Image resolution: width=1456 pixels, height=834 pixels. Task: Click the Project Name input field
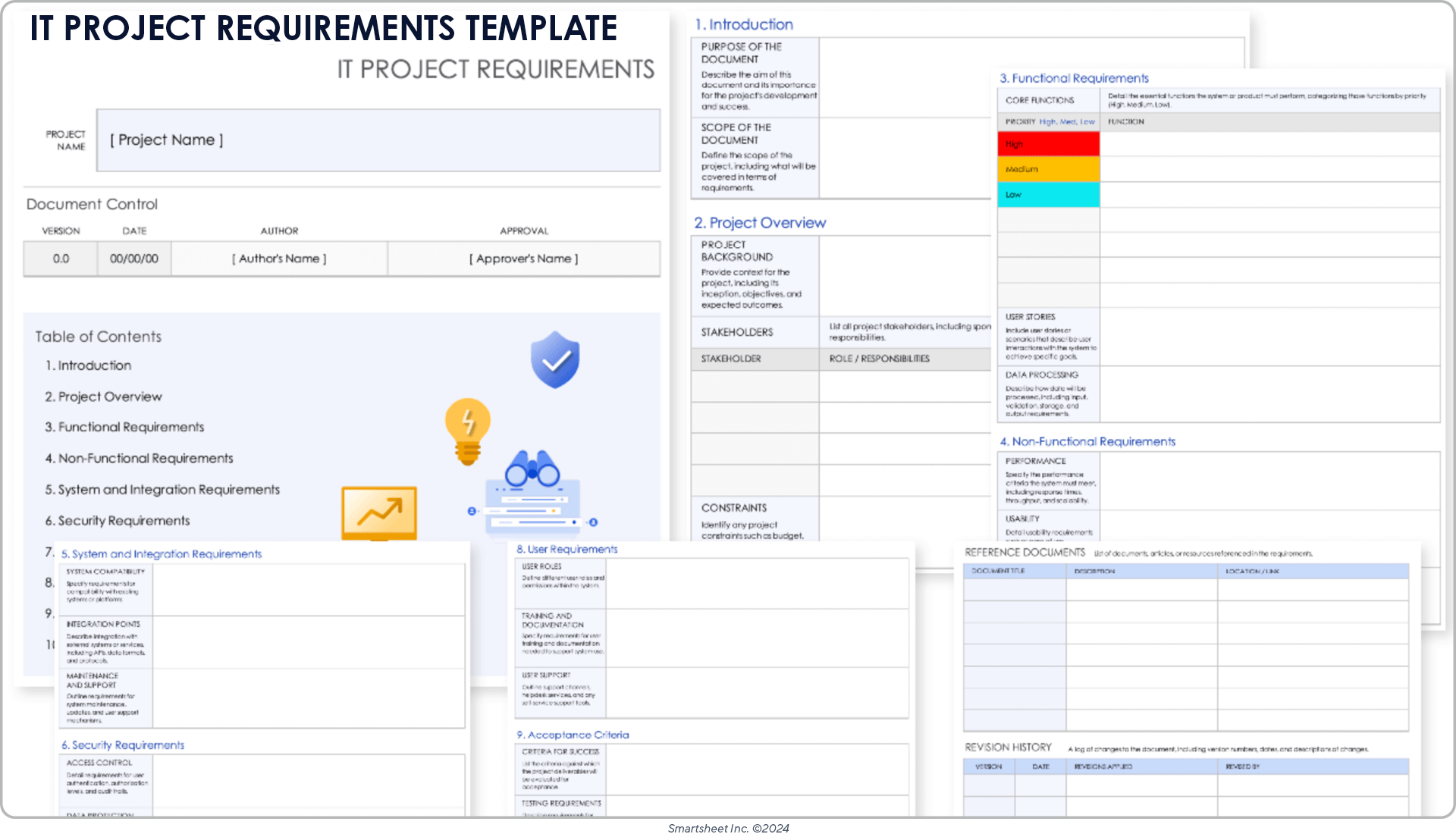coord(378,140)
